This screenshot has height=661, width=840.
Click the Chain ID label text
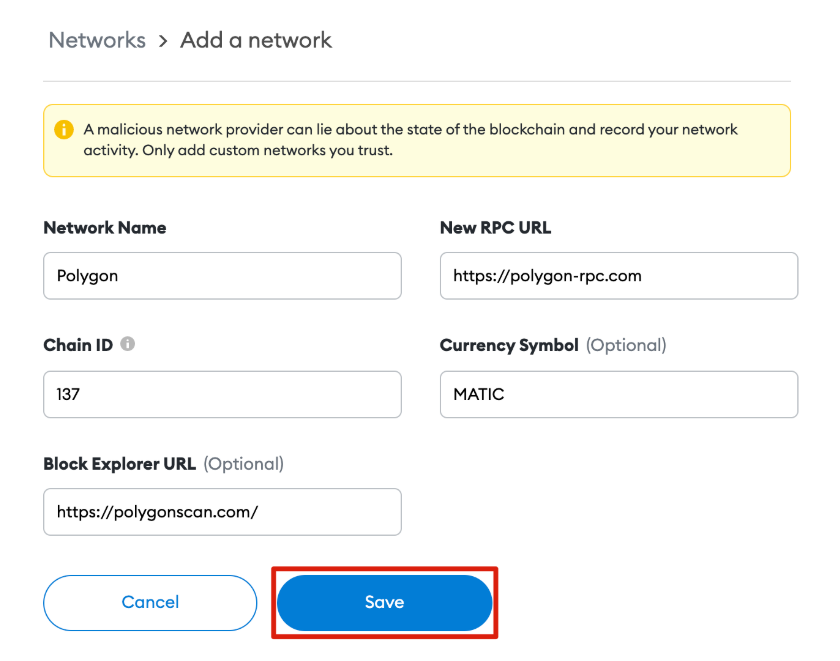78,345
